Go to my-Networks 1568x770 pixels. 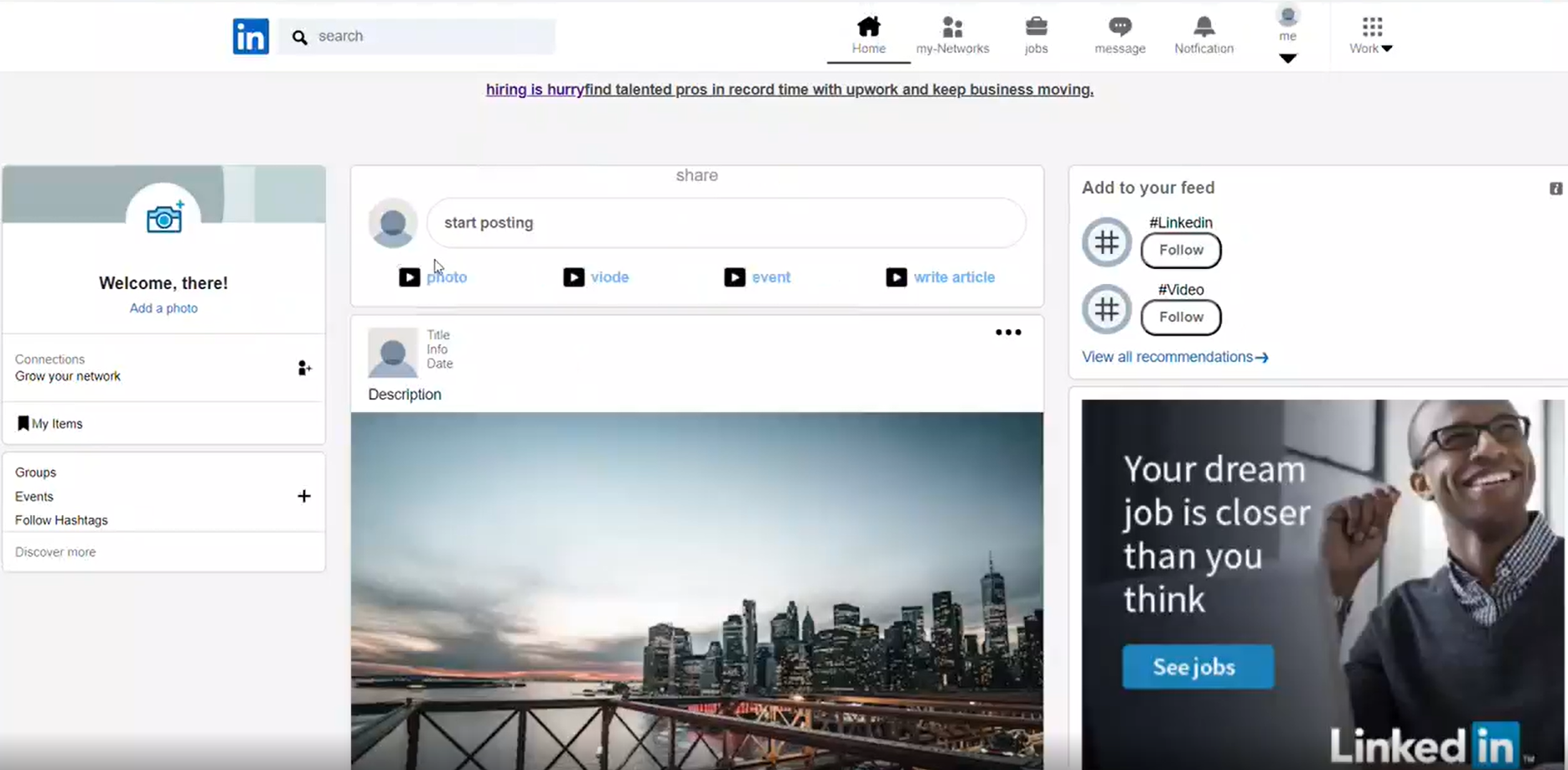point(952,35)
